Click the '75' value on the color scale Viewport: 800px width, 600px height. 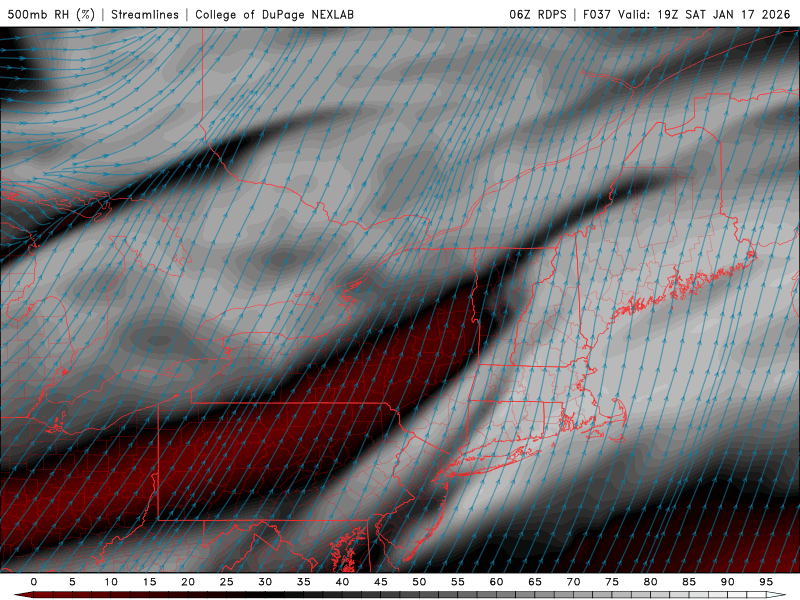612,582
